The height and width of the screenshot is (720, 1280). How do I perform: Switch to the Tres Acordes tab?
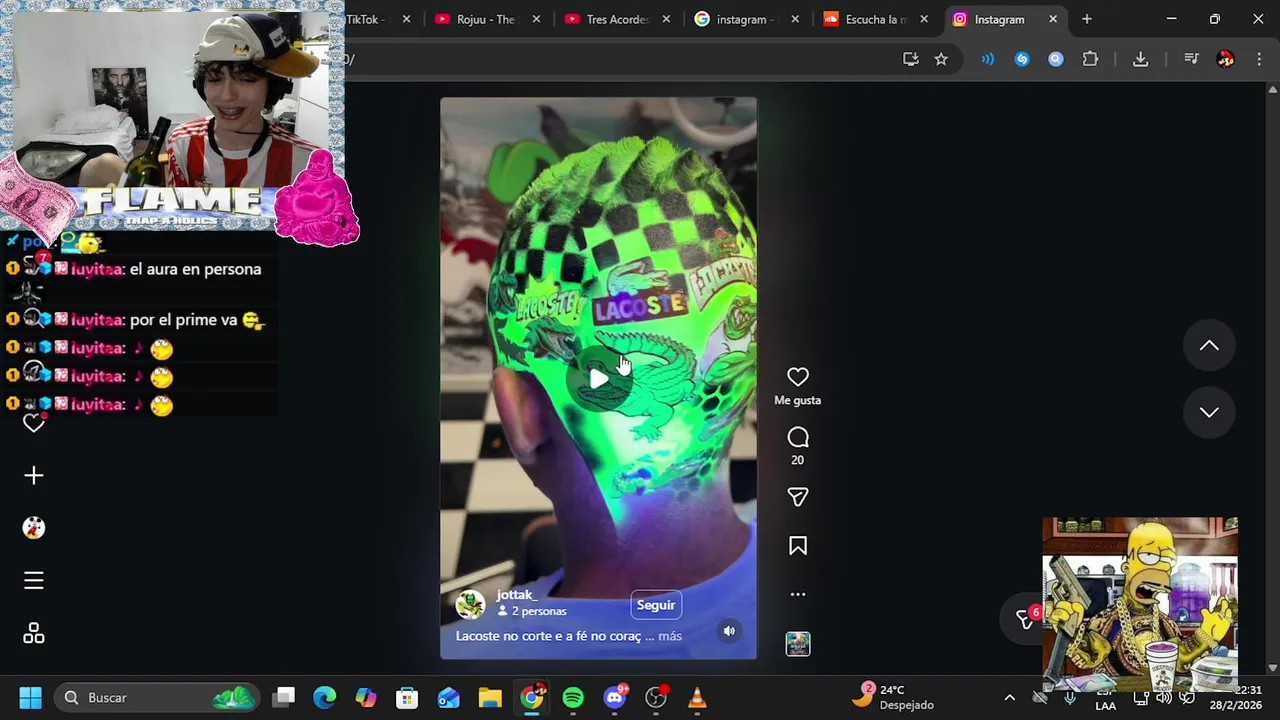click(606, 19)
